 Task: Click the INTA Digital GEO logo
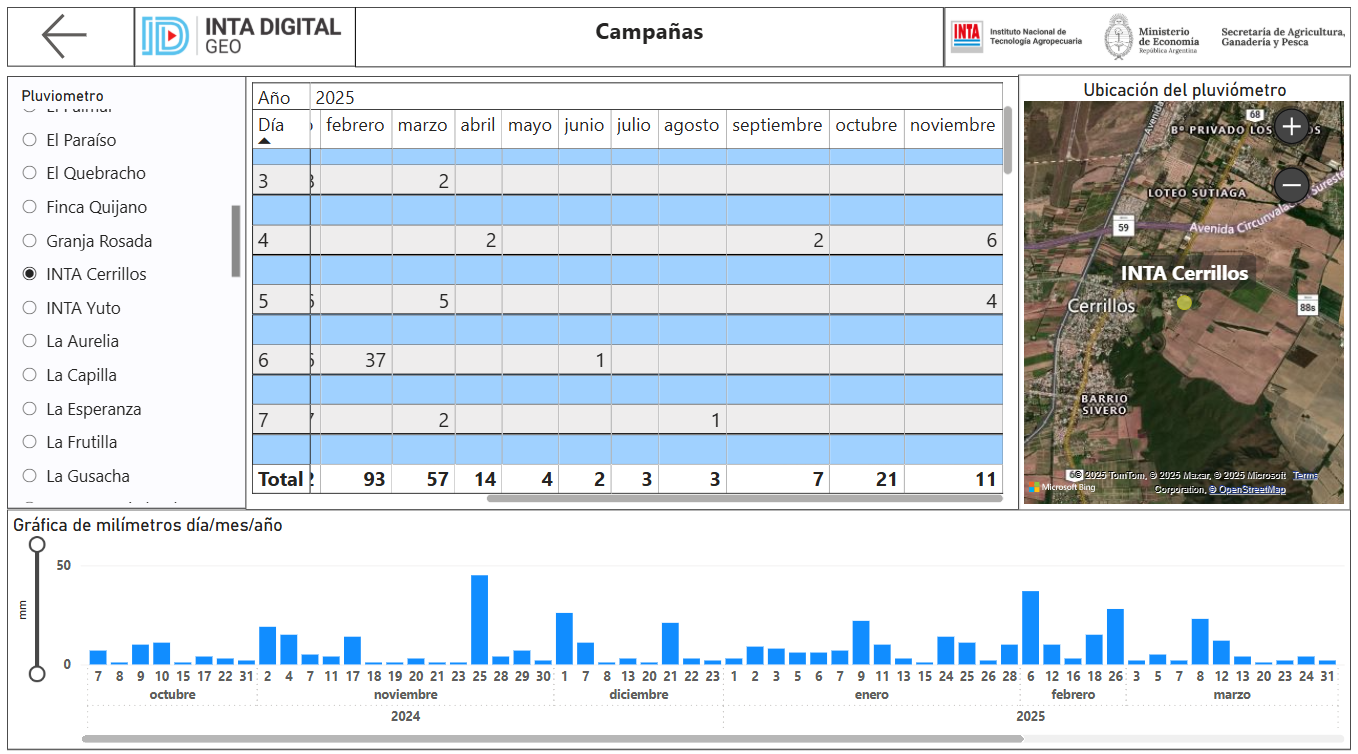coord(242,36)
